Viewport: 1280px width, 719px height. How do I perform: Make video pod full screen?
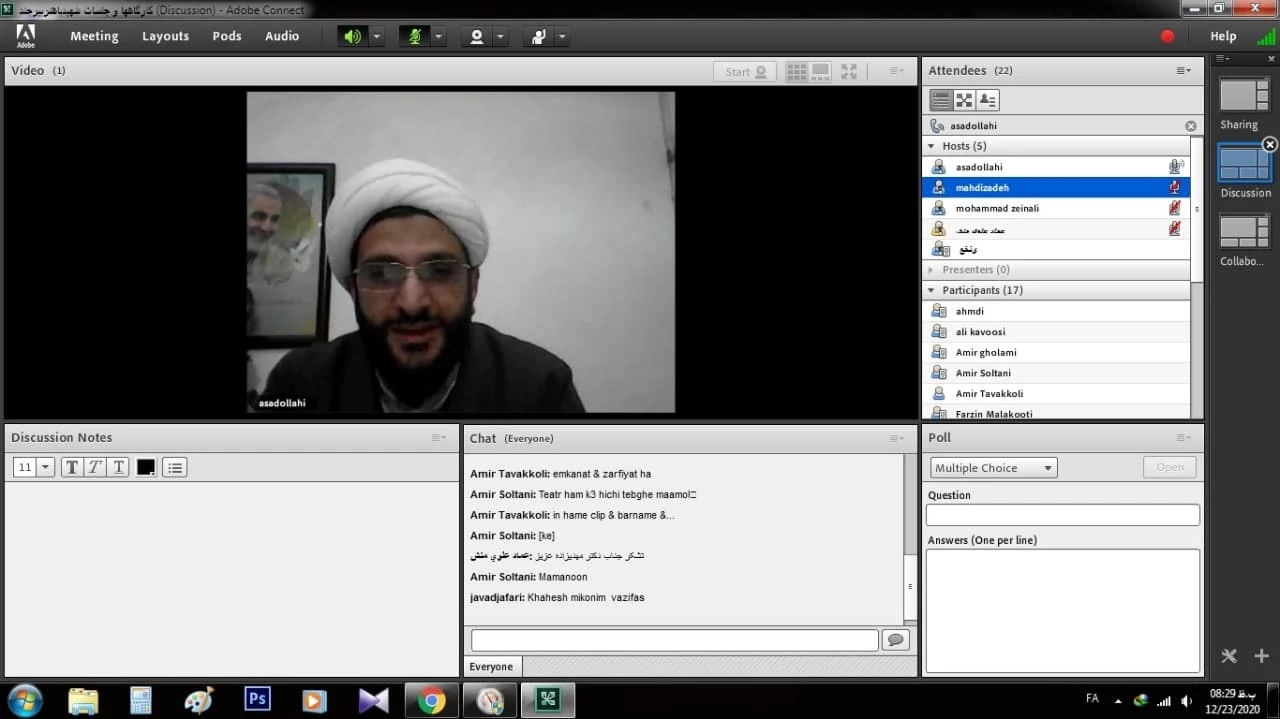pyautogui.click(x=848, y=71)
